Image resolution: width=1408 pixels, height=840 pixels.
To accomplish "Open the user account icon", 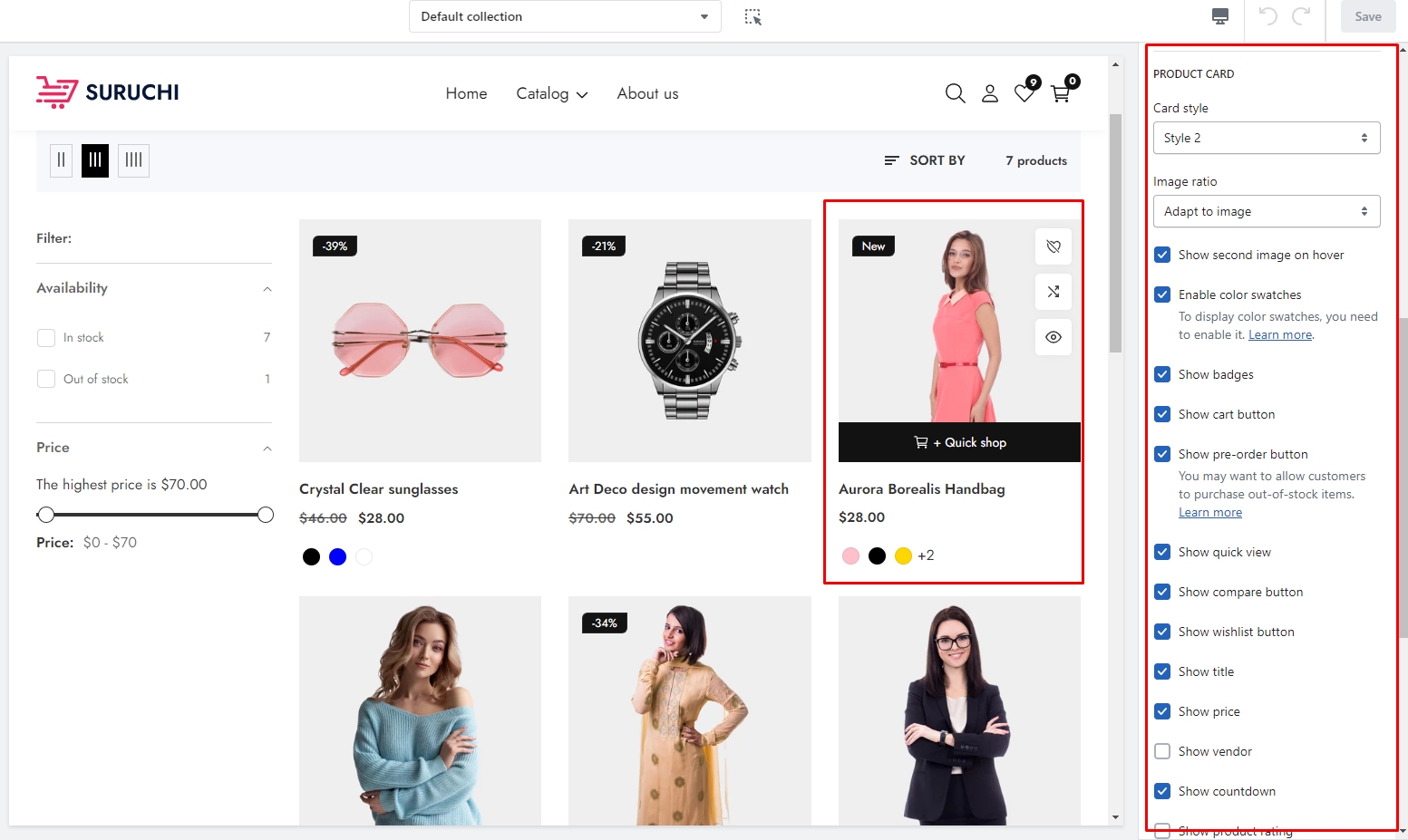I will [x=990, y=93].
